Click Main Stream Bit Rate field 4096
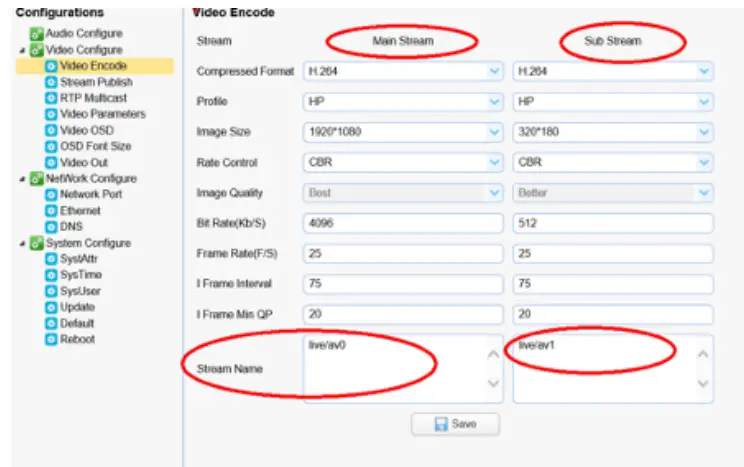744x467 pixels. pyautogui.click(x=403, y=223)
